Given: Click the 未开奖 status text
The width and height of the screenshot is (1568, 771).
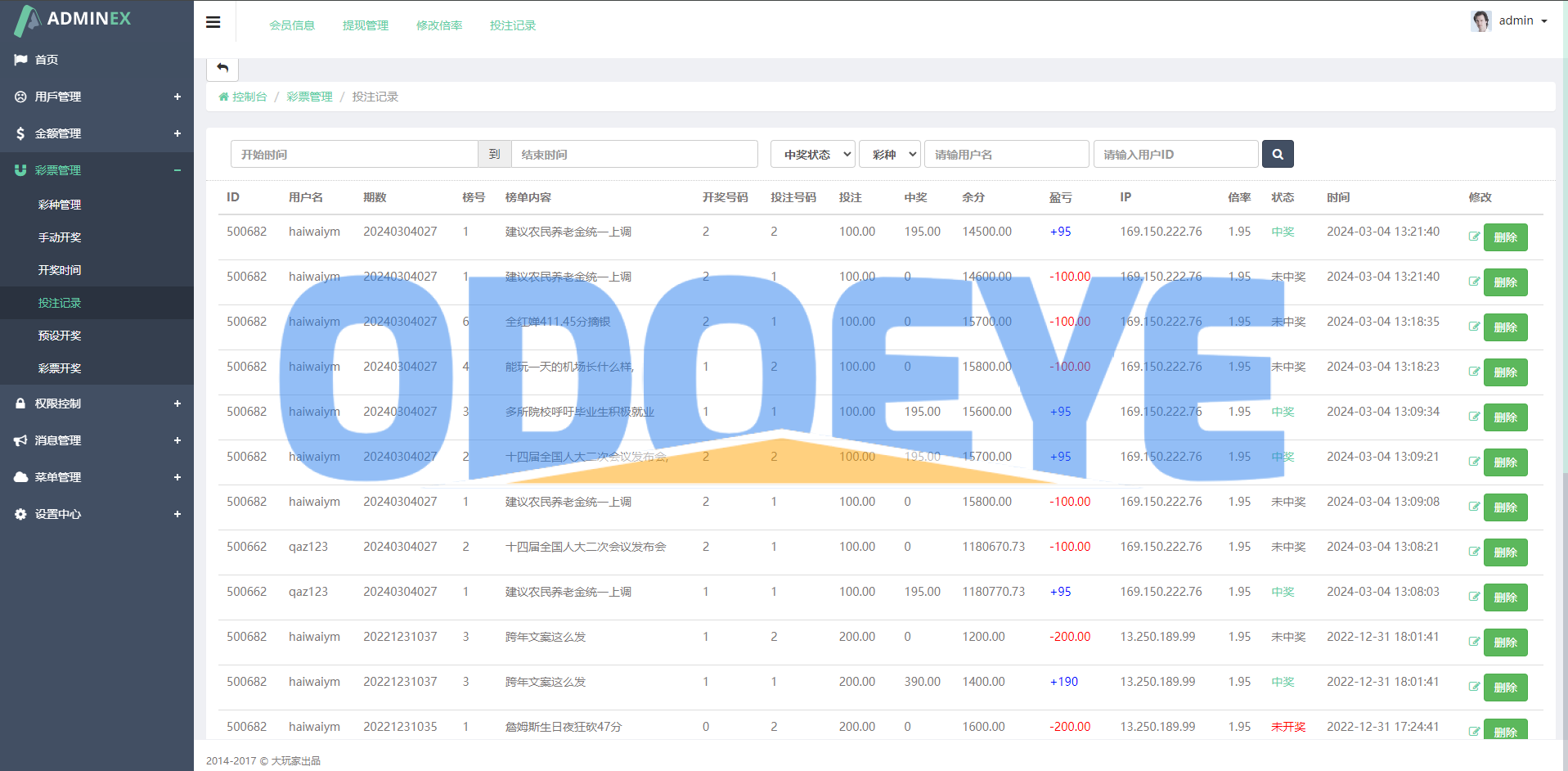Looking at the screenshot, I should [x=1288, y=727].
